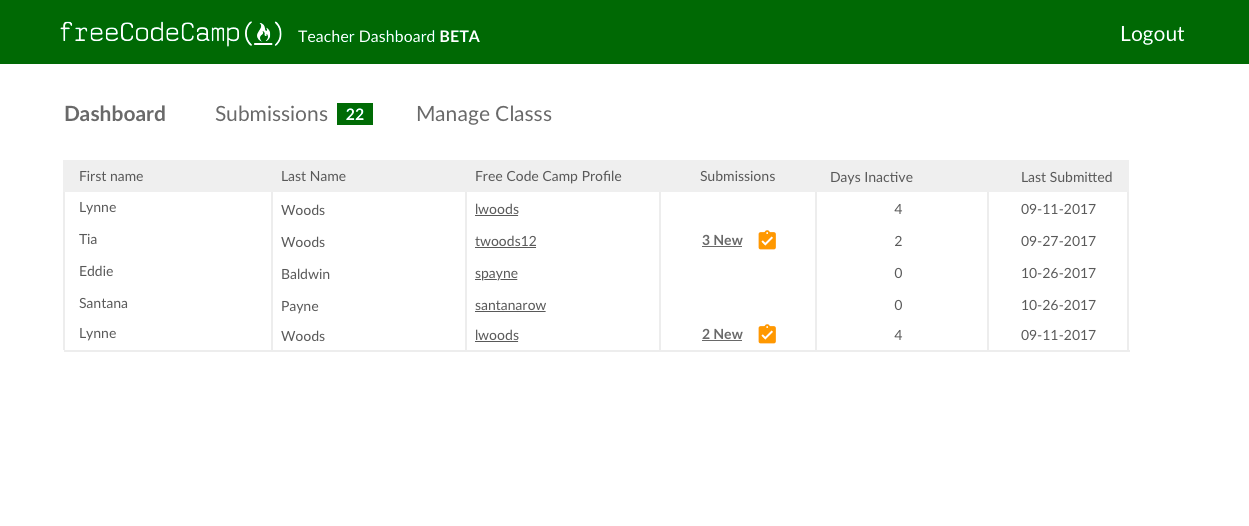Open the Submissions tab

tap(271, 114)
